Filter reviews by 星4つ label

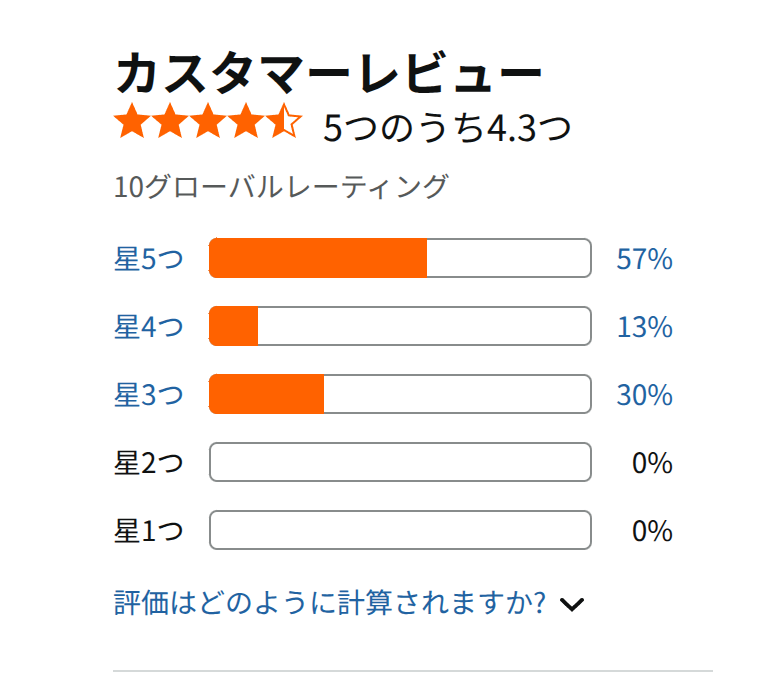click(149, 327)
